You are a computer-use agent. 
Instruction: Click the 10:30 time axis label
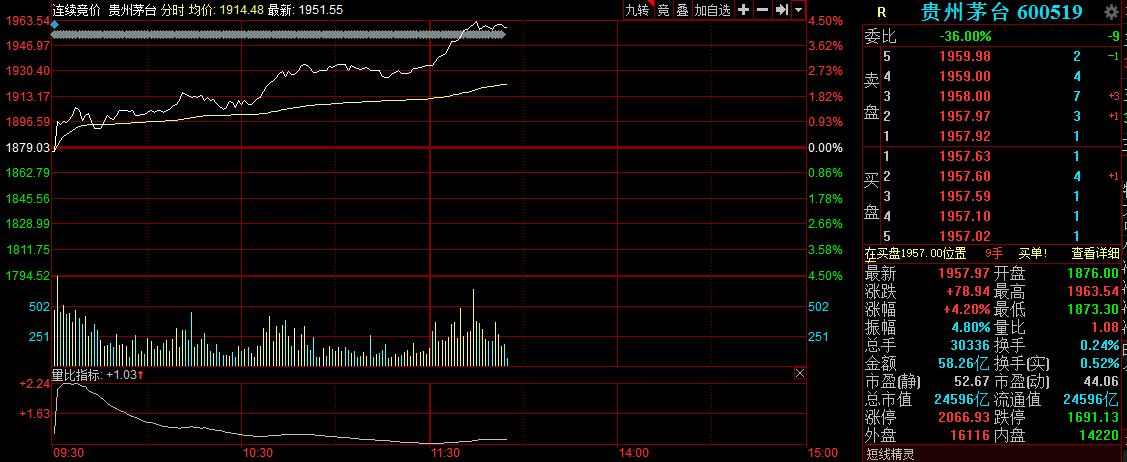point(257,453)
